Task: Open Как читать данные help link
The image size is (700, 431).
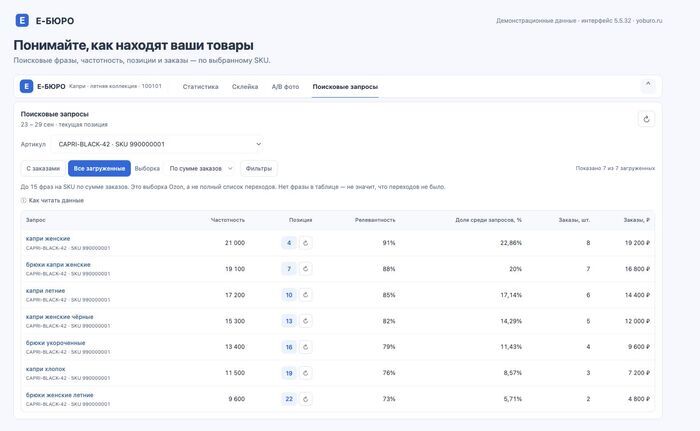Action: (x=56, y=201)
